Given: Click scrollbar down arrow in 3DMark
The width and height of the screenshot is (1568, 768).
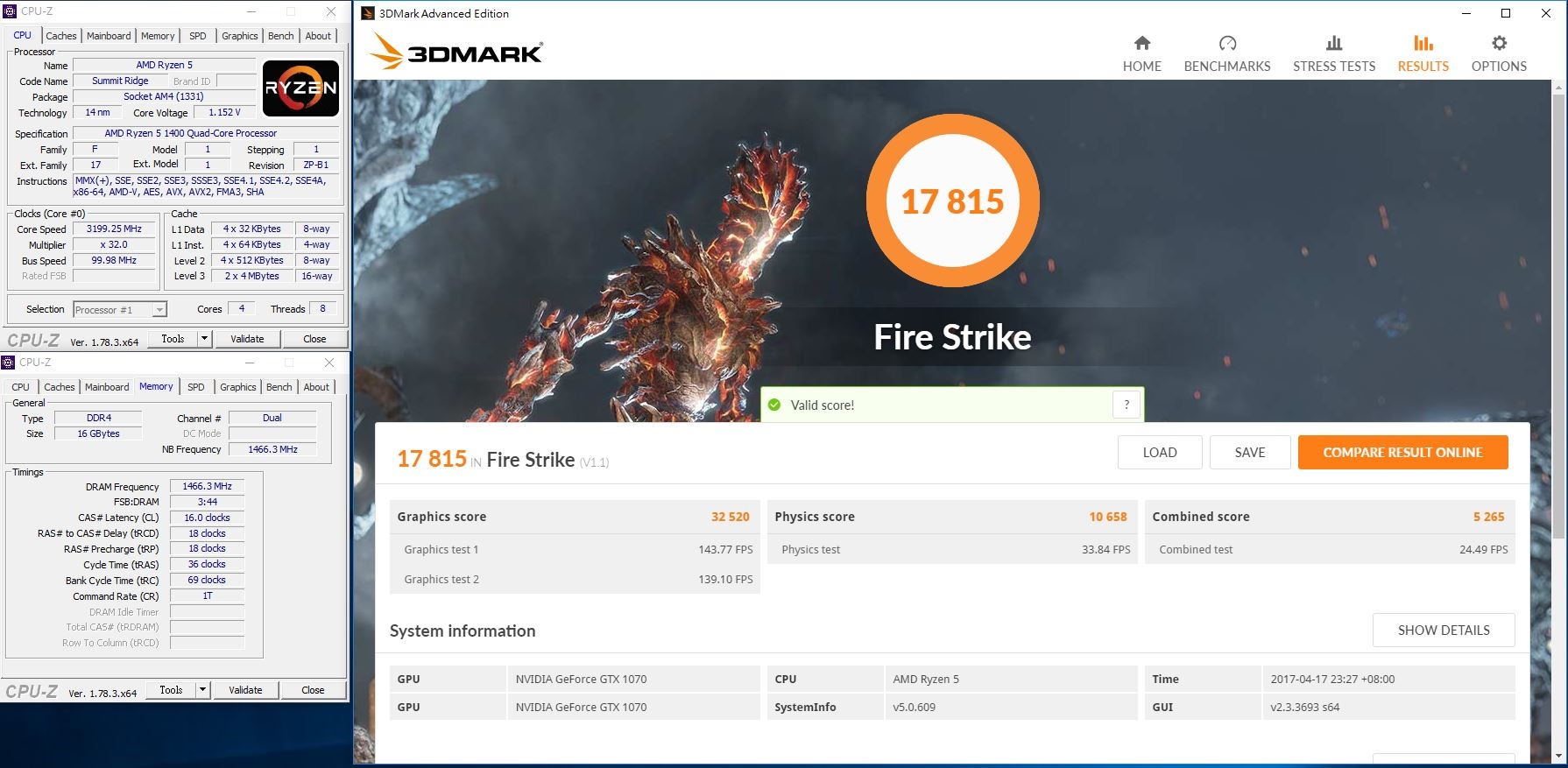Looking at the screenshot, I should point(1559,757).
